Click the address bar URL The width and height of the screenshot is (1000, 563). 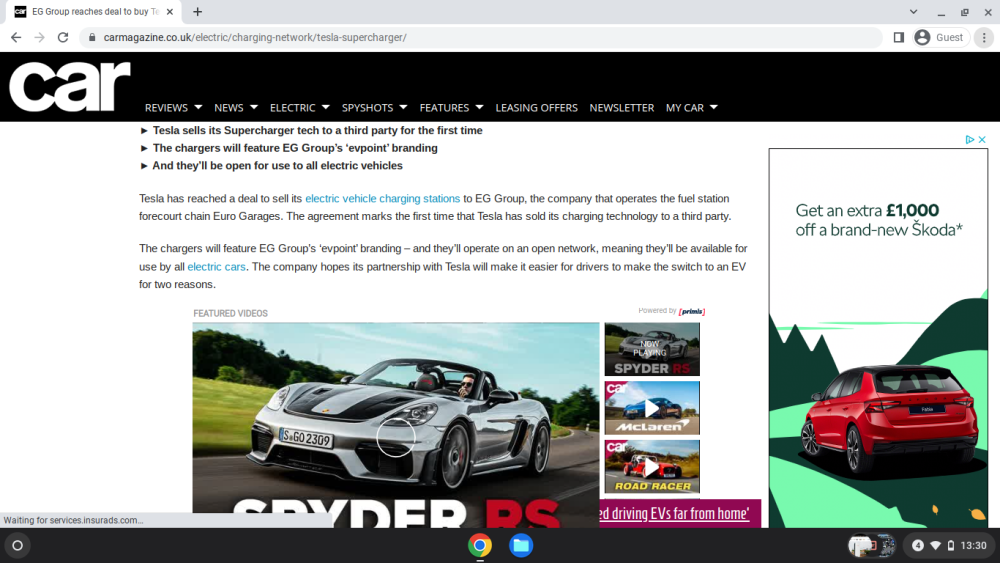tap(255, 38)
